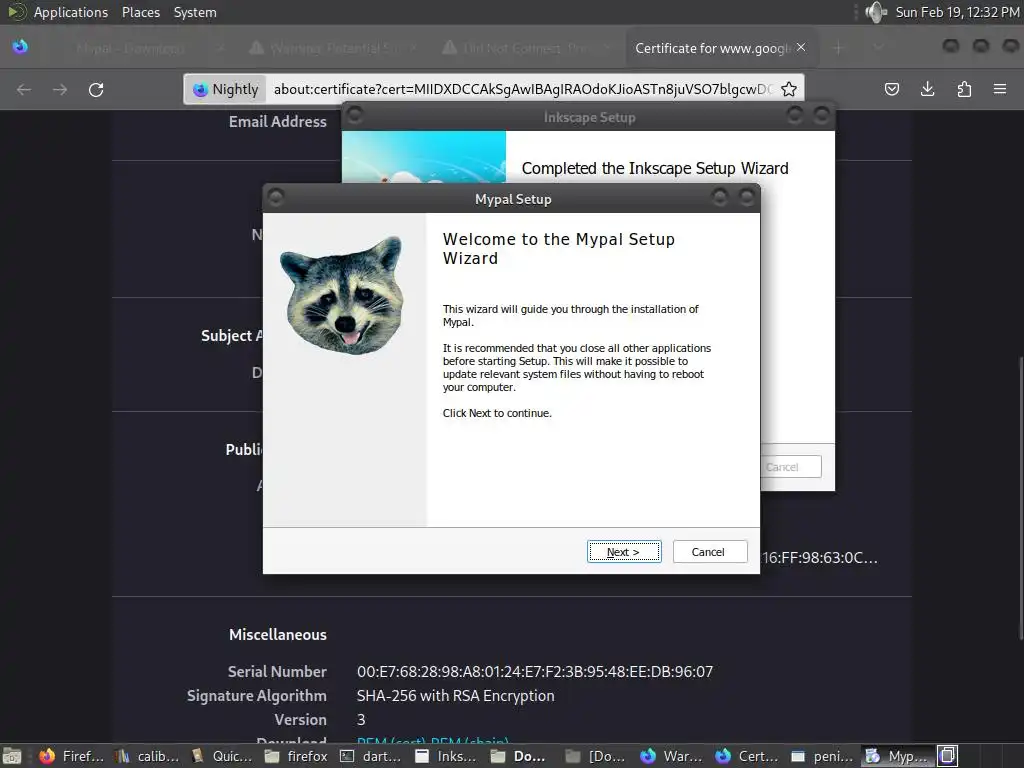
Task: Click the Nightly logo icon left of the tabs
Action: tap(20, 46)
